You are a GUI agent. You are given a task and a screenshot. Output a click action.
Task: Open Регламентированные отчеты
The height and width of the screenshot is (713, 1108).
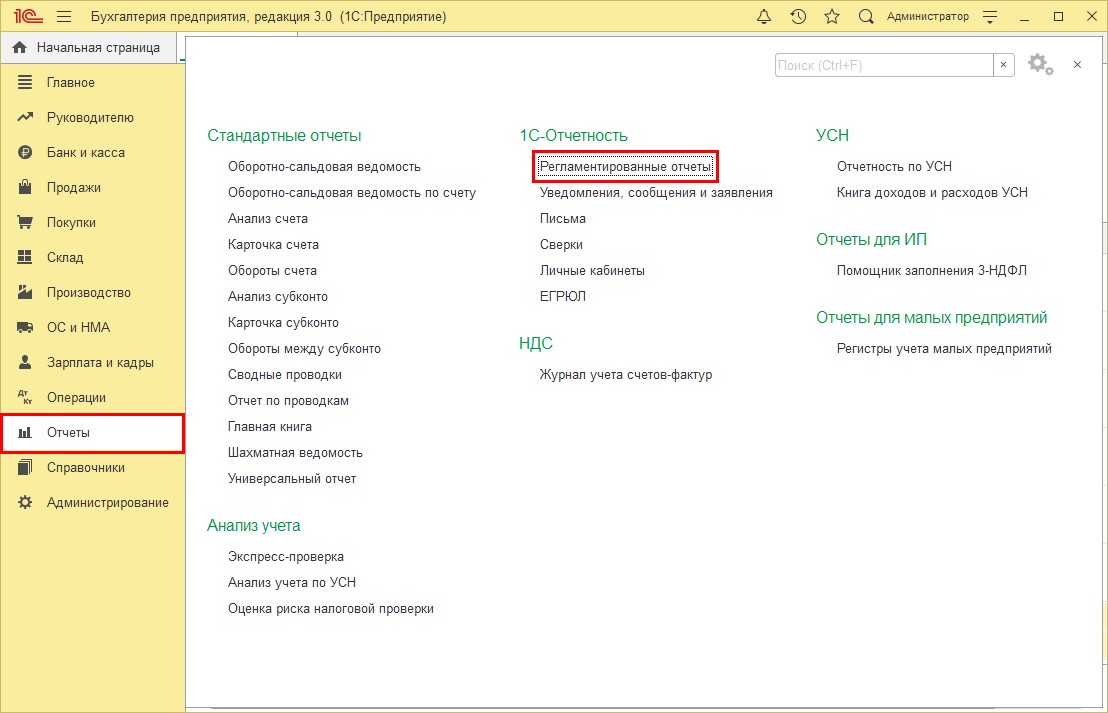(x=625, y=167)
